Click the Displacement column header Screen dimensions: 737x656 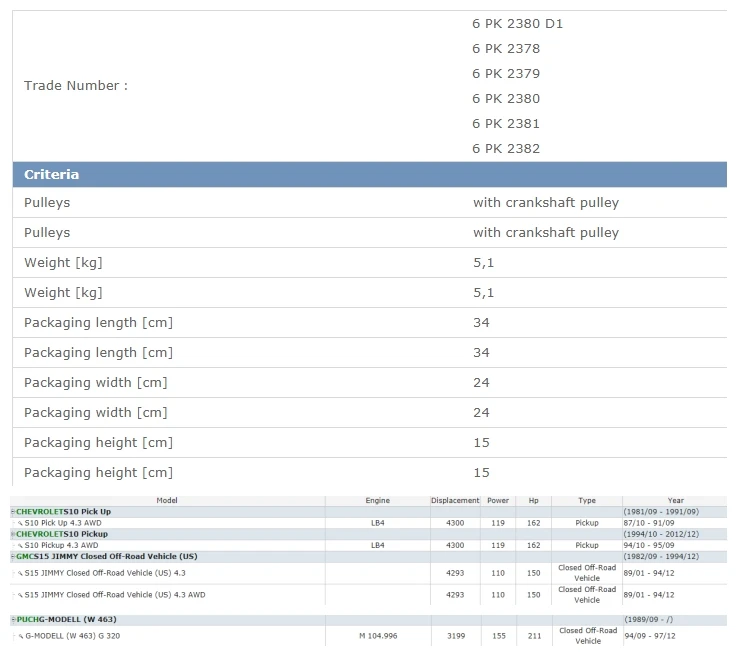(x=455, y=501)
